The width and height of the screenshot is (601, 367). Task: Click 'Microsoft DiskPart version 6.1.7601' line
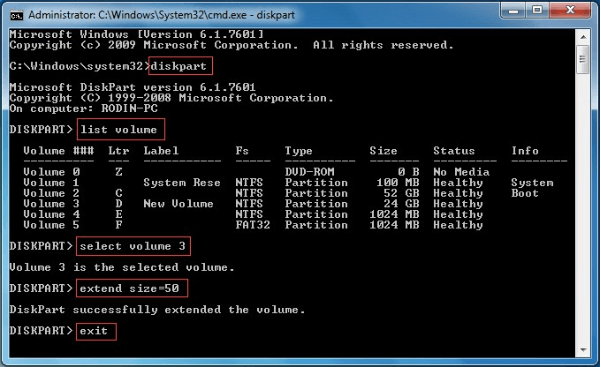(x=133, y=87)
